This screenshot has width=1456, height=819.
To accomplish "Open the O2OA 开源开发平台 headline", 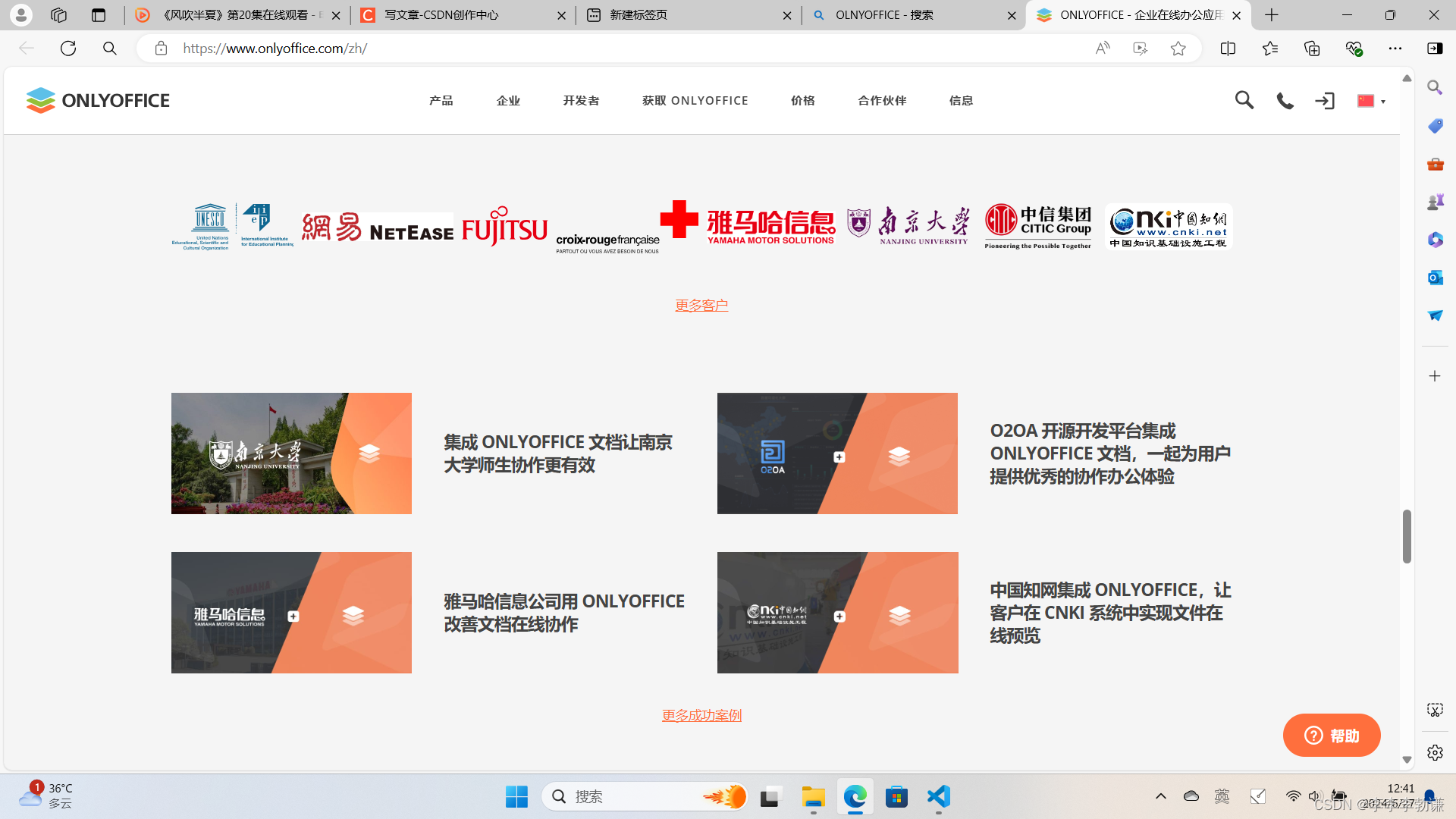I will 1110,453.
